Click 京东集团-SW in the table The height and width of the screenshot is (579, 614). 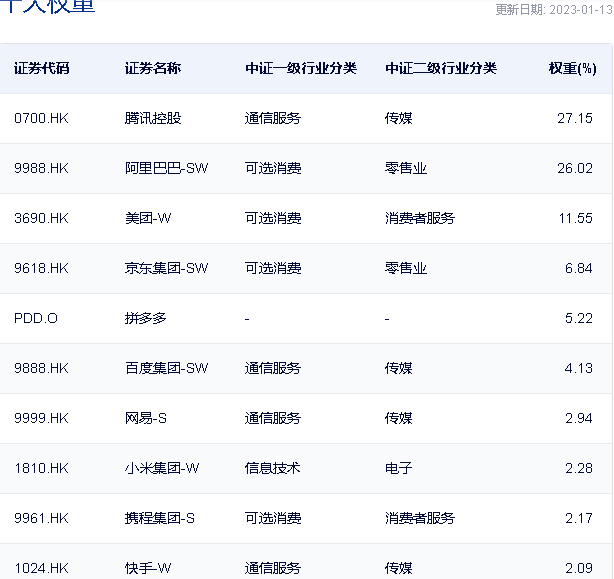[166, 268]
